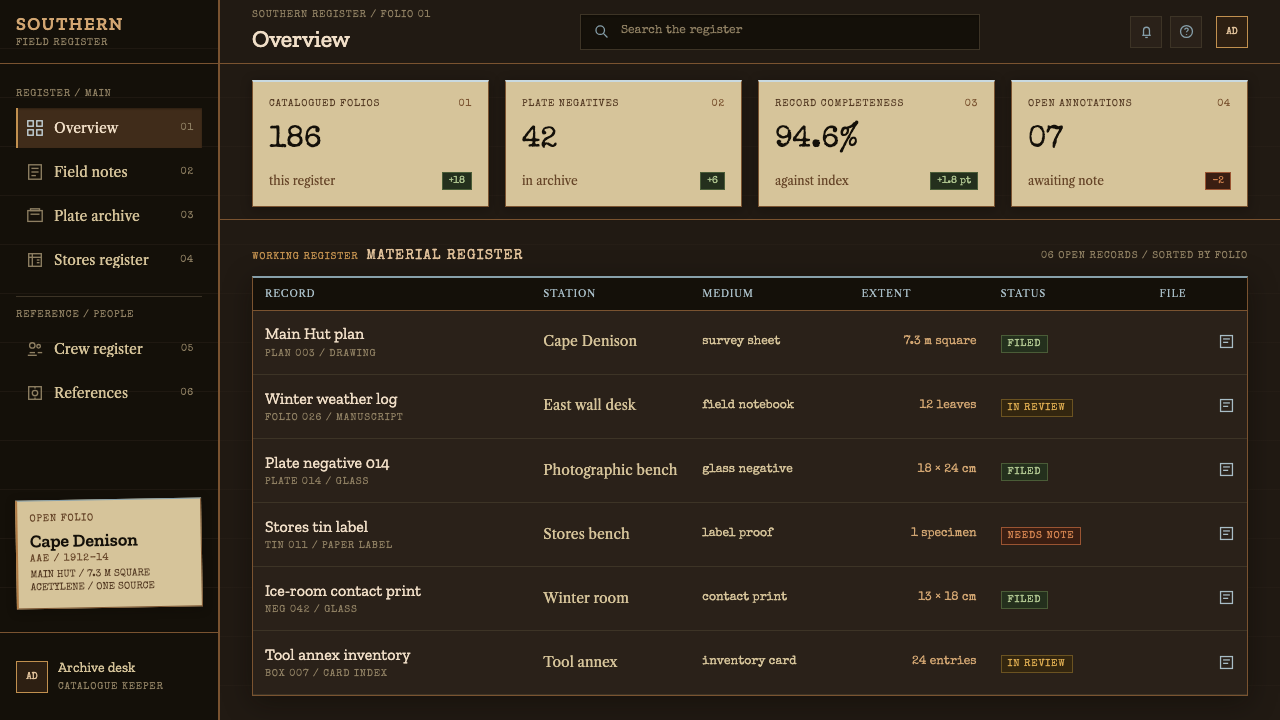Click the Stores register table icon
This screenshot has height=720, width=1280.
tap(35, 260)
